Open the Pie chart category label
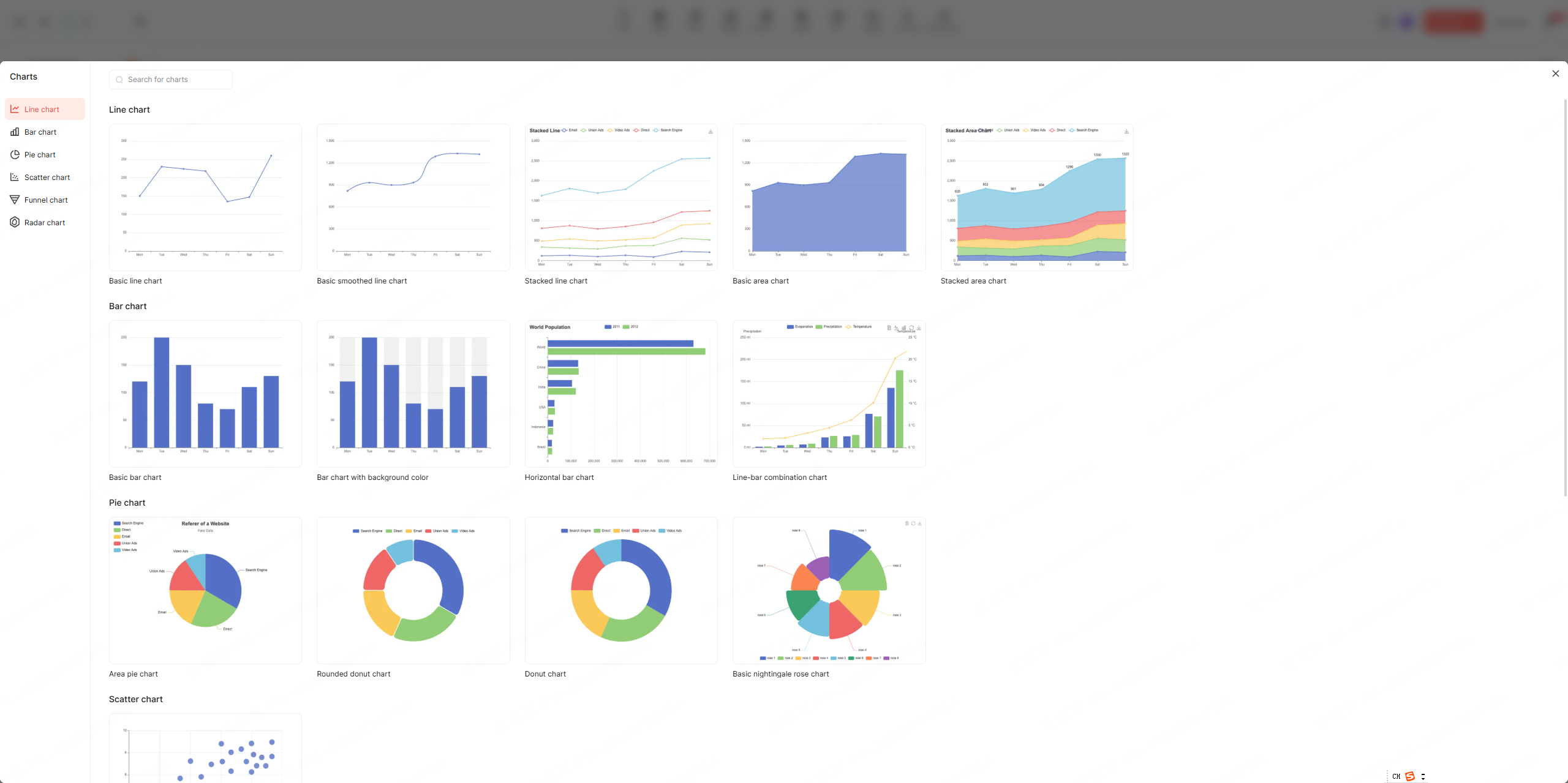The height and width of the screenshot is (783, 1568). point(40,155)
